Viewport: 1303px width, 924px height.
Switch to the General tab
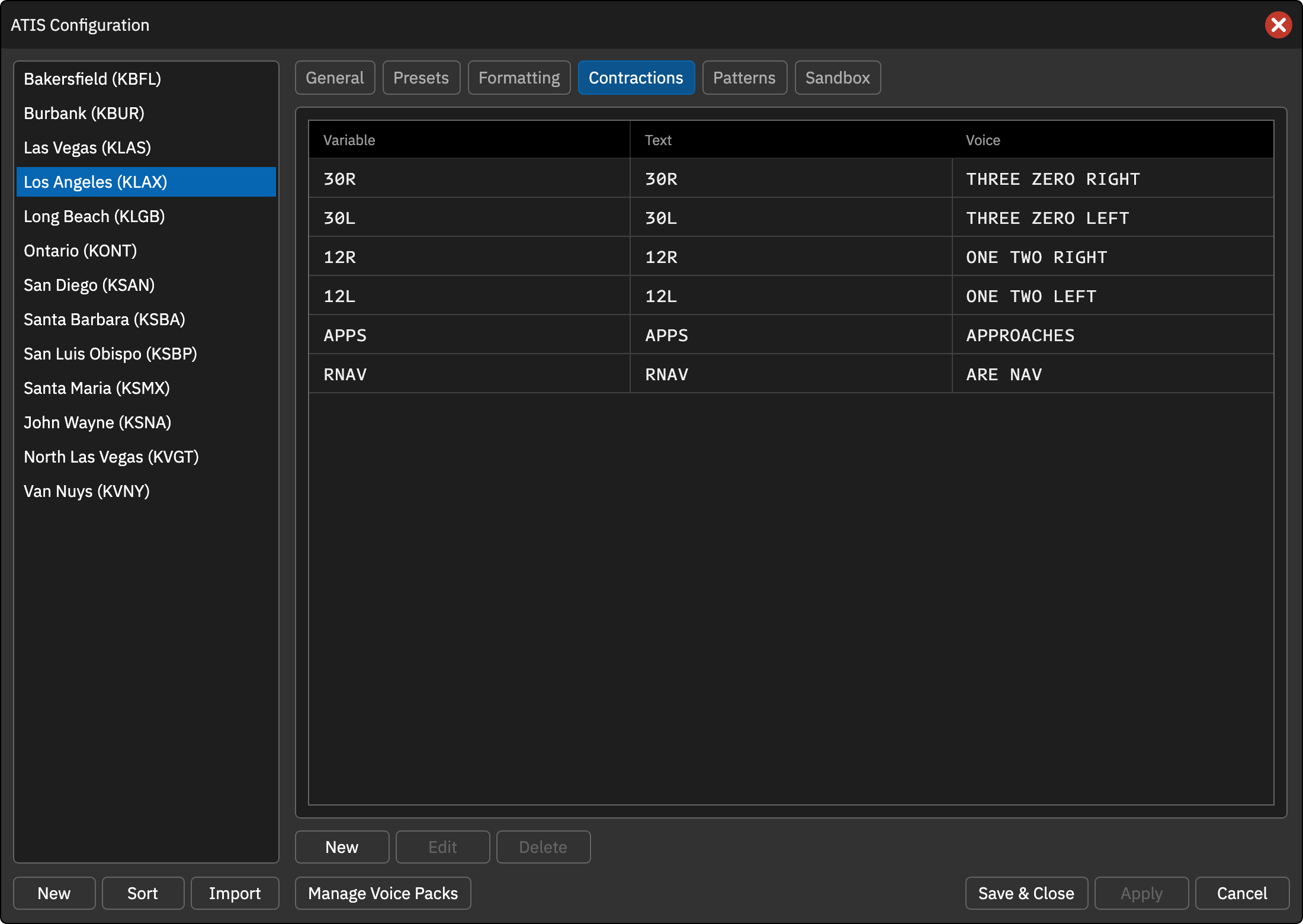pos(335,78)
